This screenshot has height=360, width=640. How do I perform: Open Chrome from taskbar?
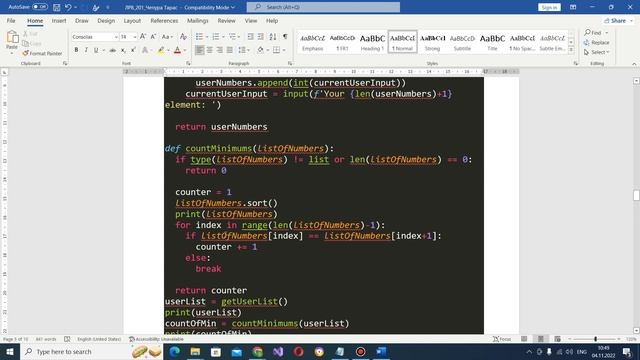click(257, 351)
